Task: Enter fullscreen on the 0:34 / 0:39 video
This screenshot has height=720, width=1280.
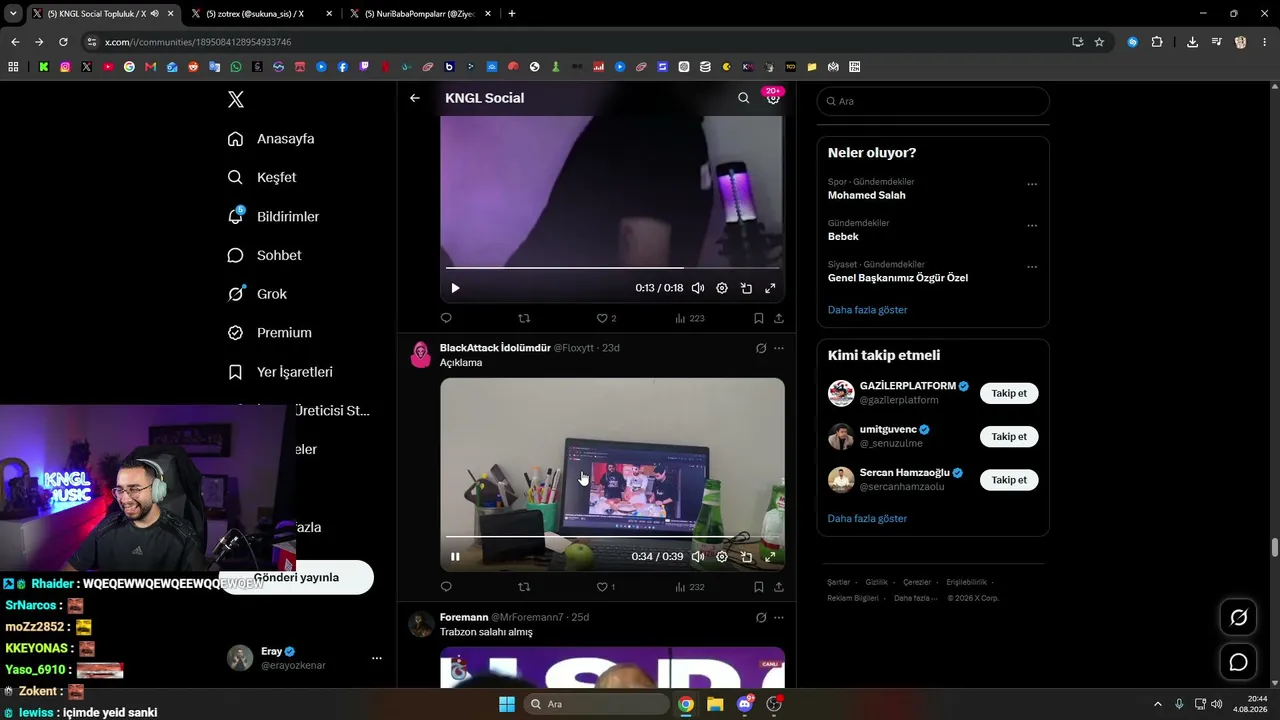Action: 770,557
